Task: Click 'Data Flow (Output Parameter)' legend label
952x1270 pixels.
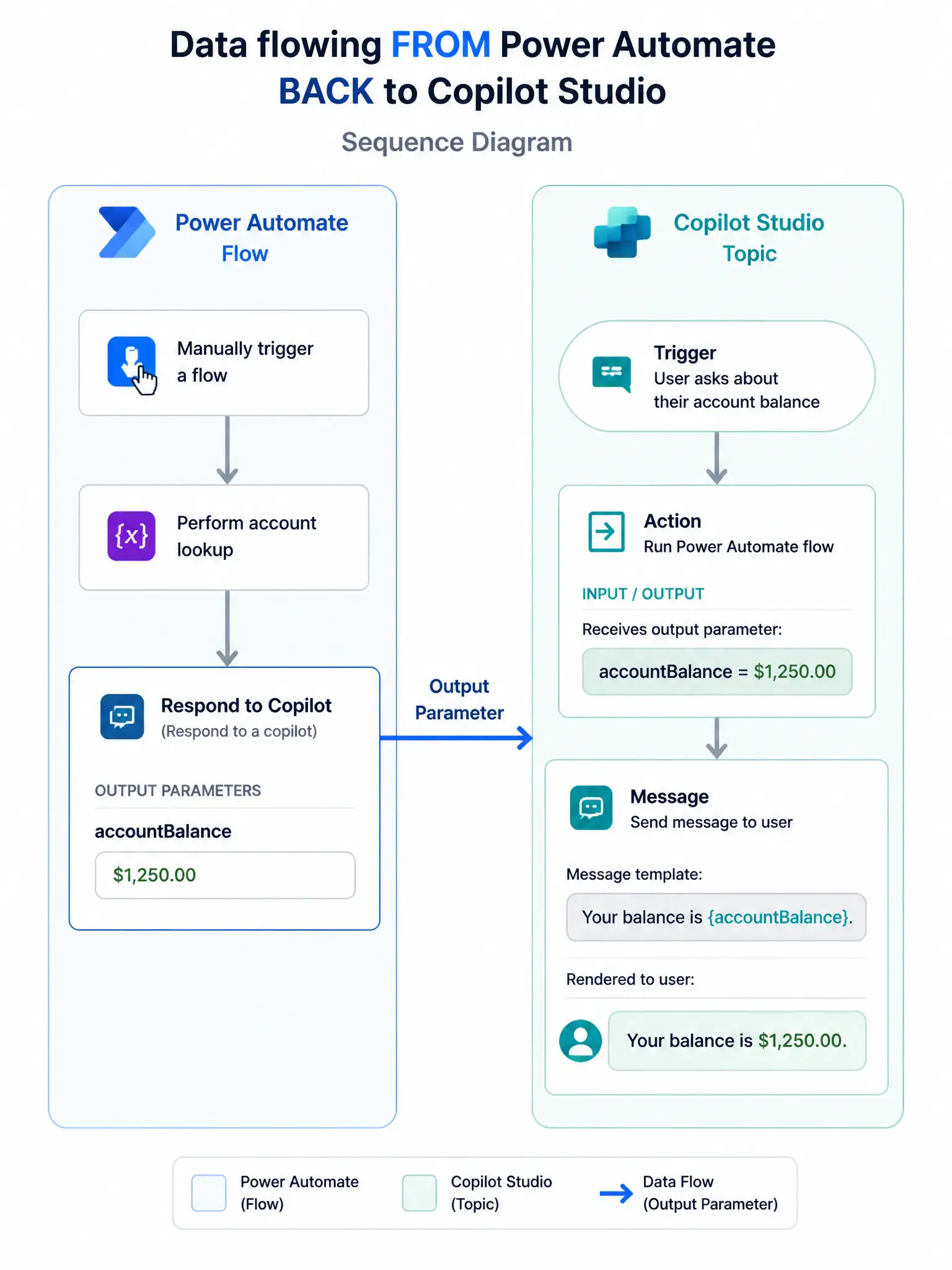Action: (x=710, y=1192)
